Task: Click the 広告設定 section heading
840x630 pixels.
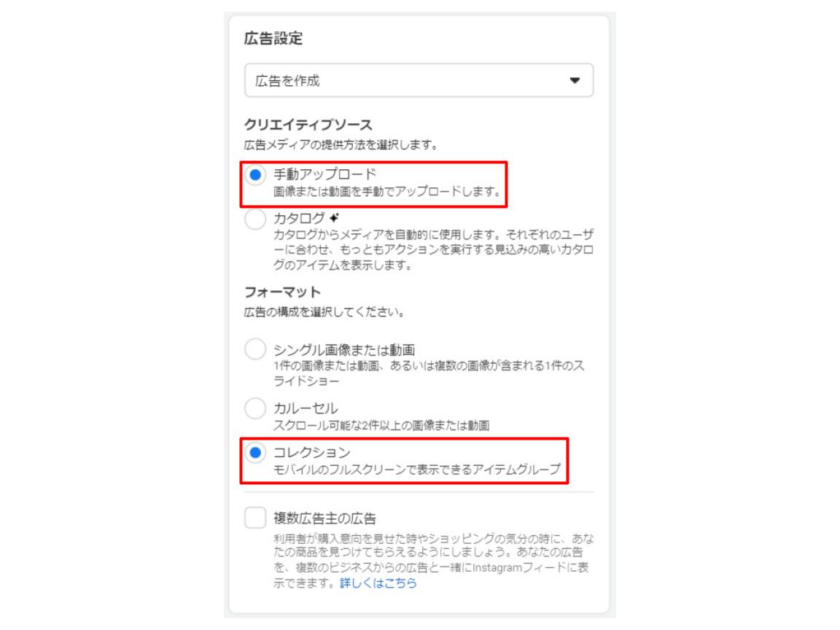Action: pos(273,38)
